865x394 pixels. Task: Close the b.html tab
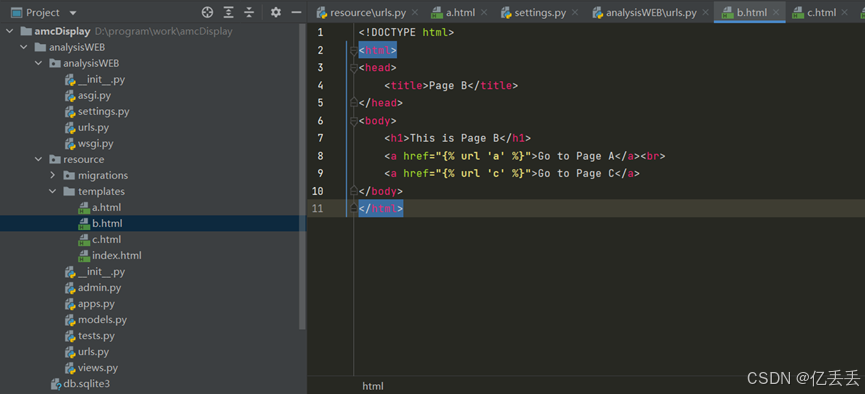tap(776, 12)
